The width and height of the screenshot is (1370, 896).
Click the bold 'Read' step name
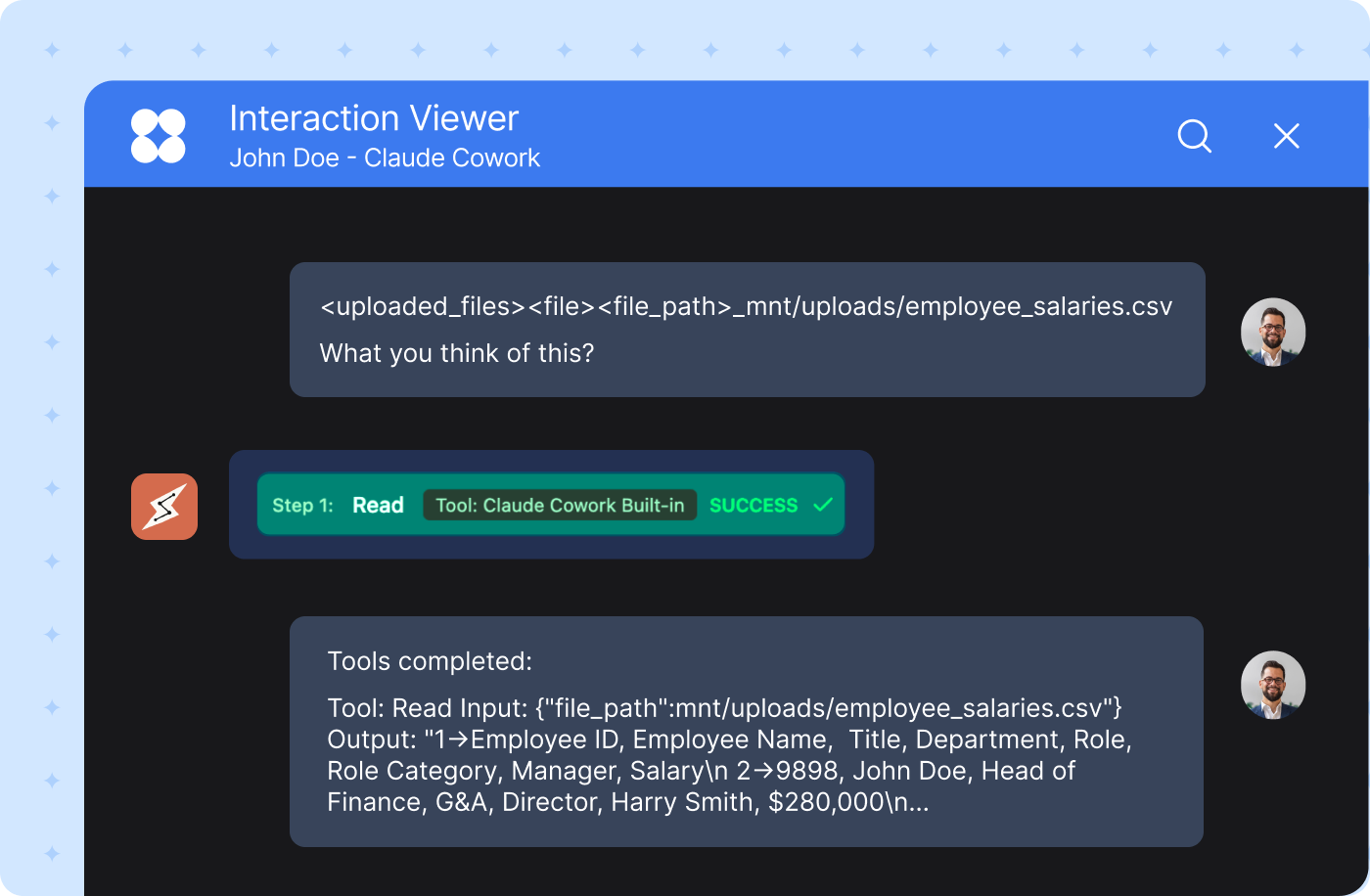coord(378,505)
